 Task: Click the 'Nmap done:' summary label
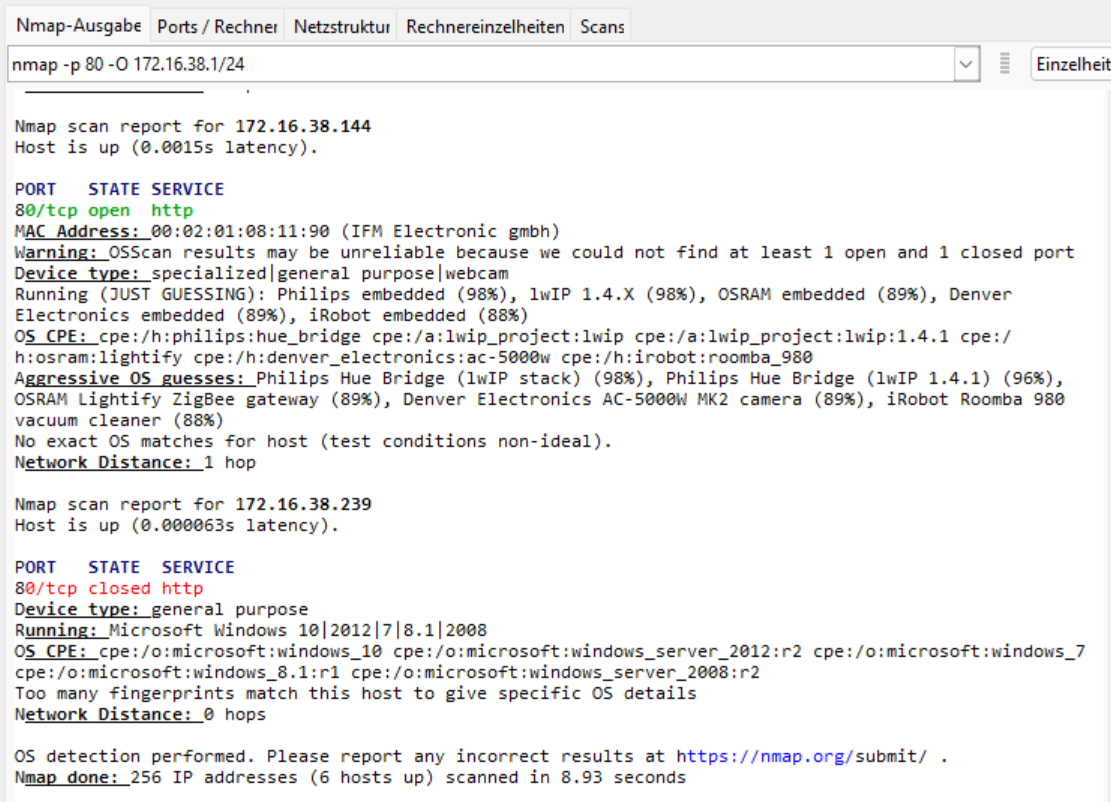coord(71,777)
